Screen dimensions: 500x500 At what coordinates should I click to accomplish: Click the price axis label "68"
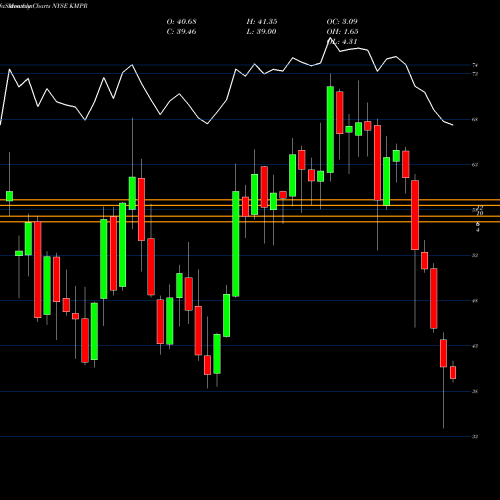475,119
